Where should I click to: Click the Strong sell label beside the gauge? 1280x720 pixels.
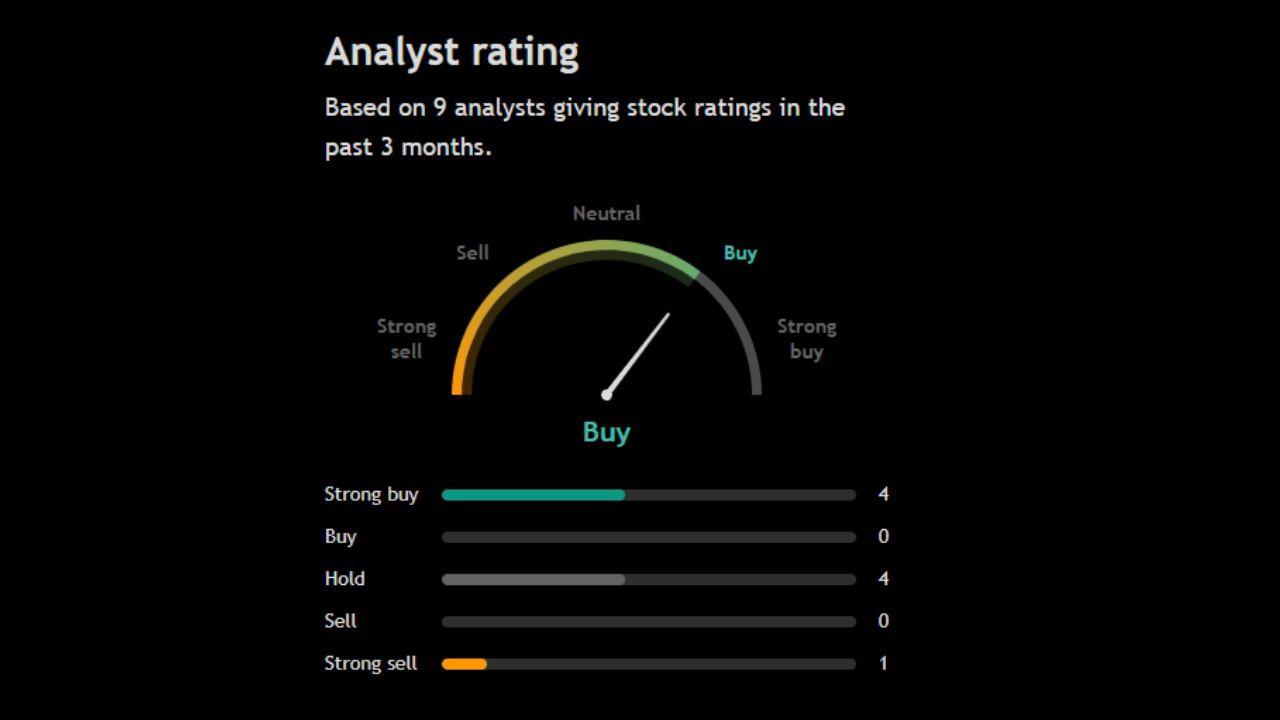406,339
